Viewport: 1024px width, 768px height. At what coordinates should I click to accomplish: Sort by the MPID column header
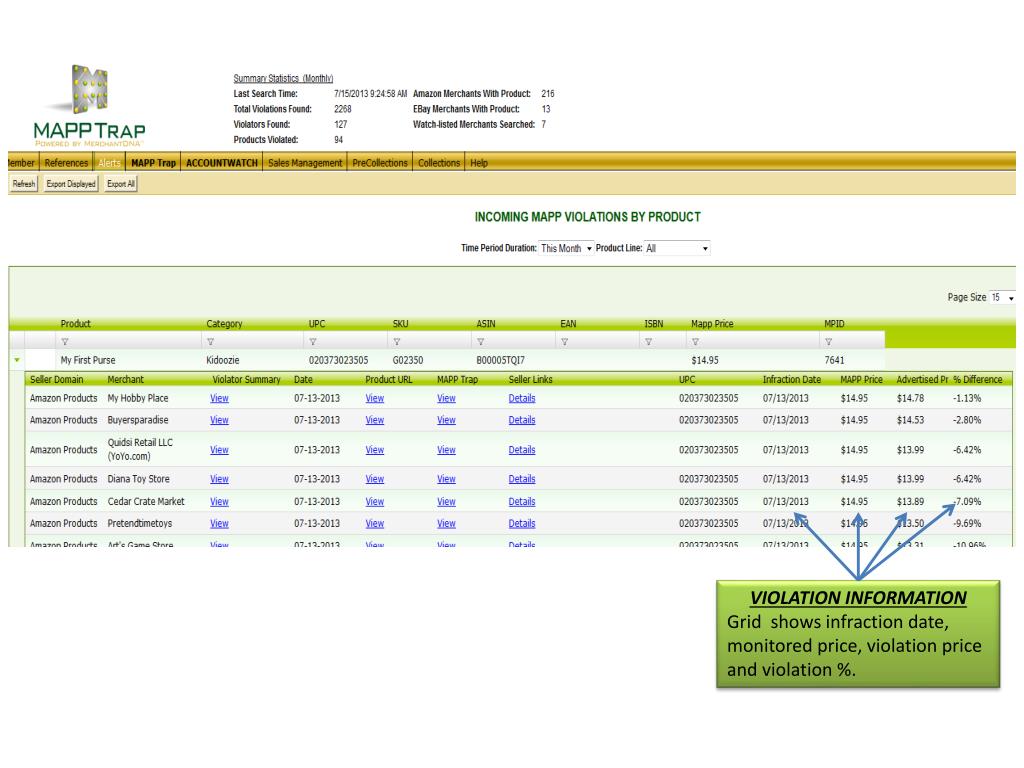pos(835,323)
